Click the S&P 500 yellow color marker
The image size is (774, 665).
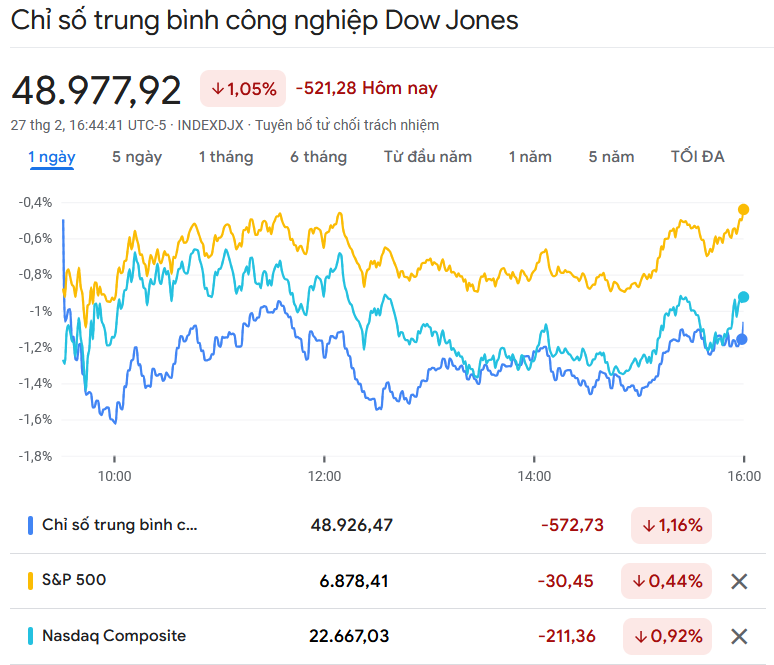(31, 580)
